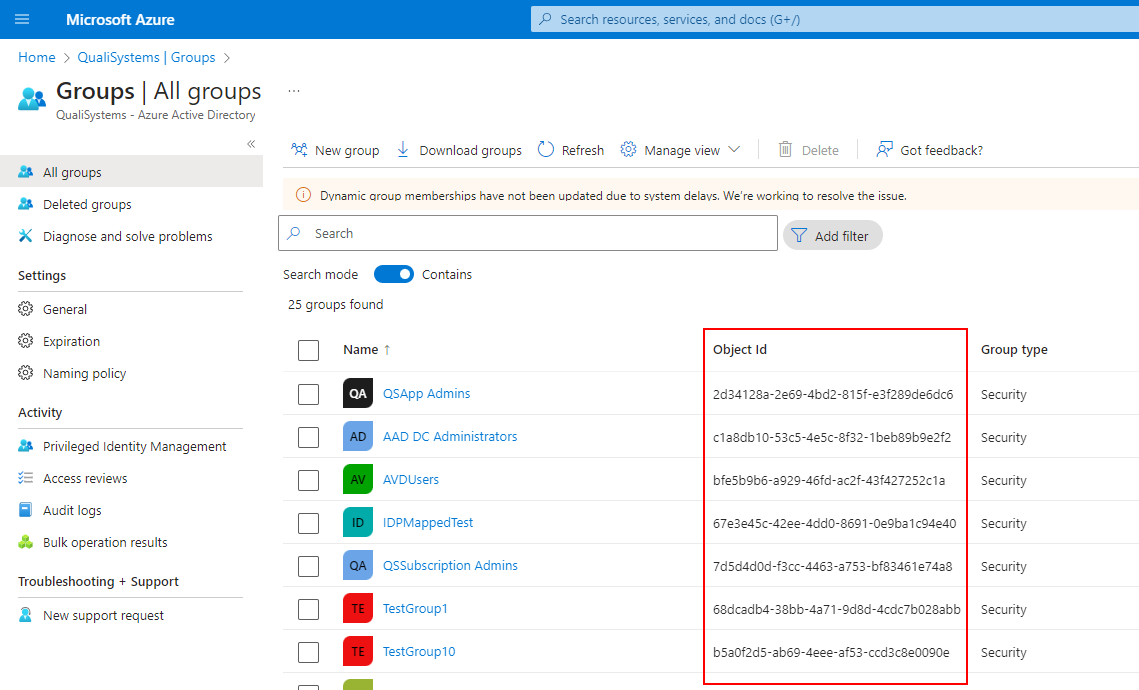Open the TestGroup1 group link
The image size is (1139, 690).
pos(415,608)
